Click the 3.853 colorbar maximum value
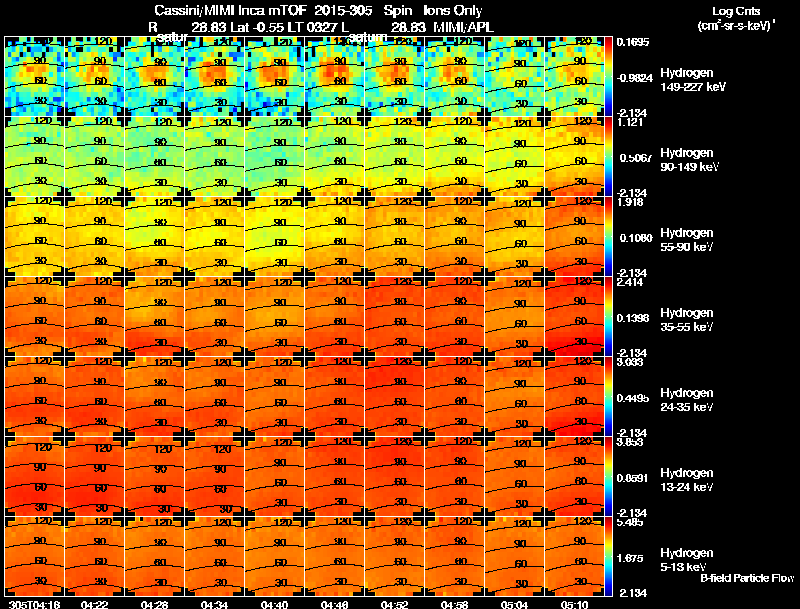The height and width of the screenshot is (609, 800). (x=630, y=443)
